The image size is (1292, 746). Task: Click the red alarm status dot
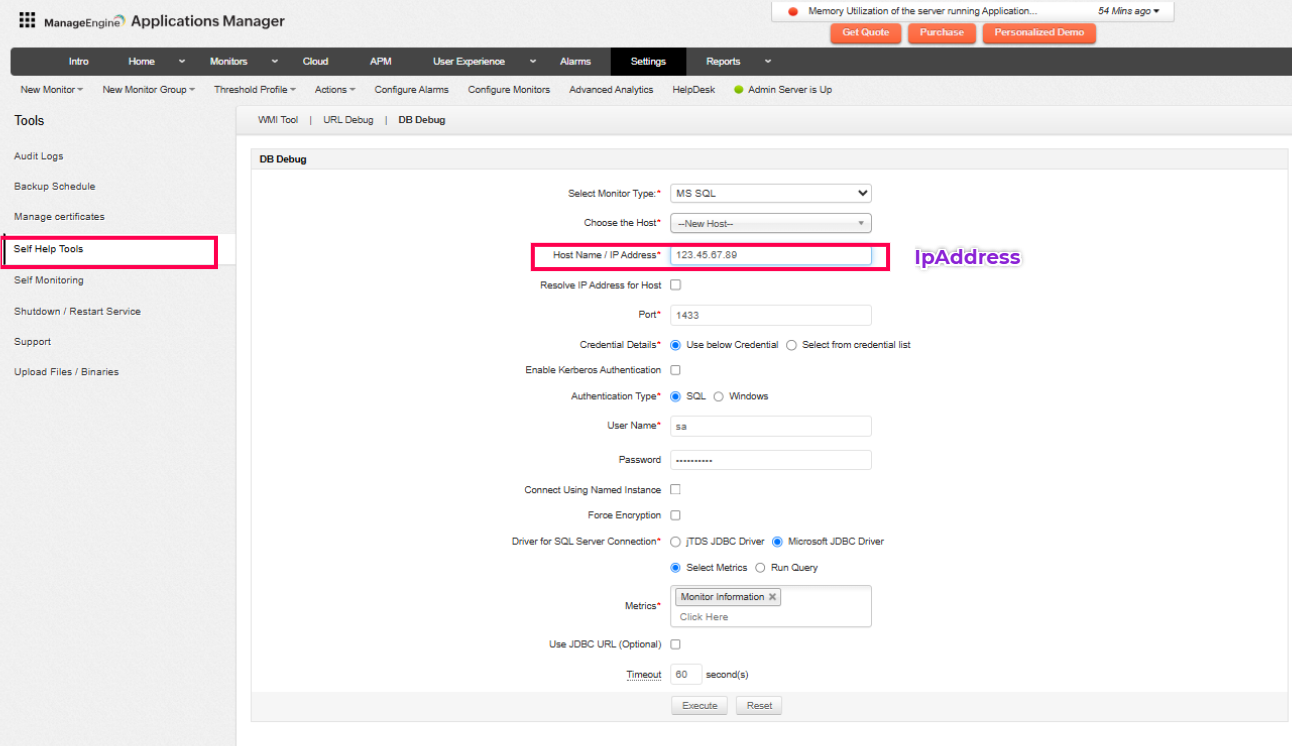pos(793,12)
